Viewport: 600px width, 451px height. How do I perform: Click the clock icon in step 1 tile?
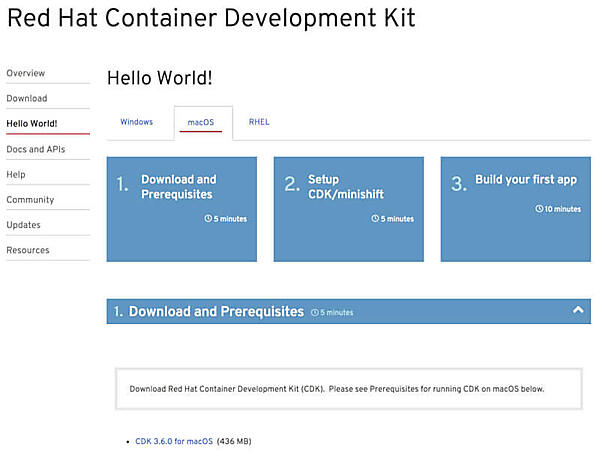[x=208, y=218]
